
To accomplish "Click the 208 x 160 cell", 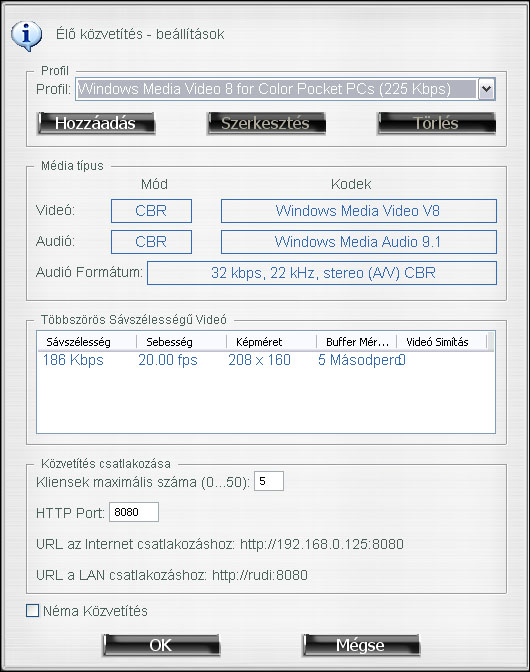I will tap(259, 360).
